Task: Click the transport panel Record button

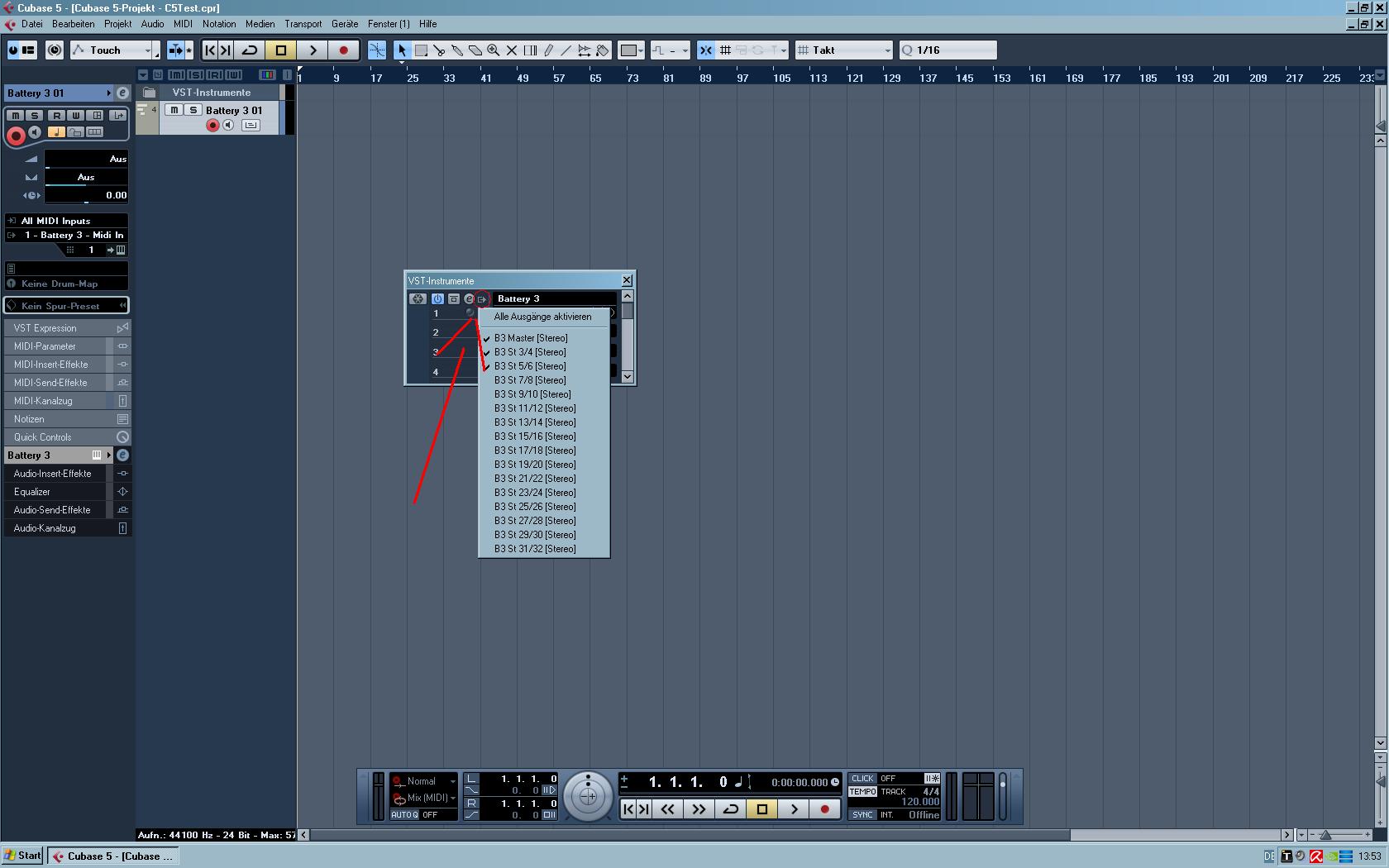Action: coord(824,809)
